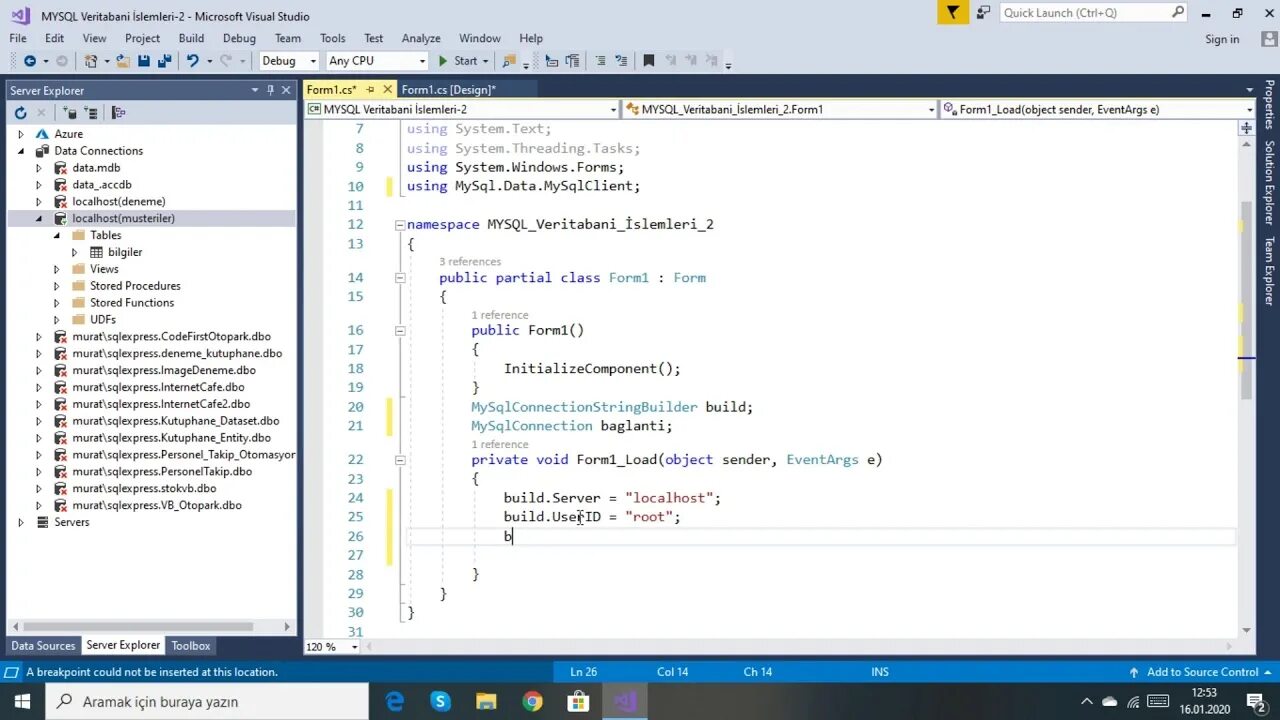1280x720 pixels.
Task: Open Microsoft Store from the taskbar
Action: tap(578, 701)
